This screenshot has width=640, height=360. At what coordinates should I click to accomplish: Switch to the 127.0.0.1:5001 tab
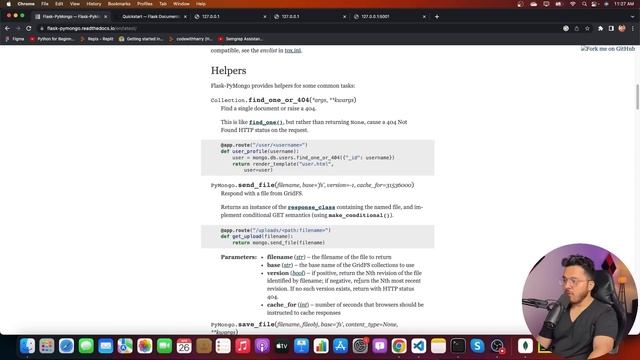coord(389,17)
